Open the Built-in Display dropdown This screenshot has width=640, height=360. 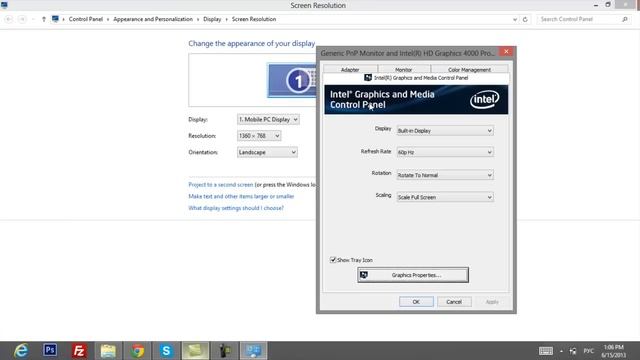(x=445, y=131)
